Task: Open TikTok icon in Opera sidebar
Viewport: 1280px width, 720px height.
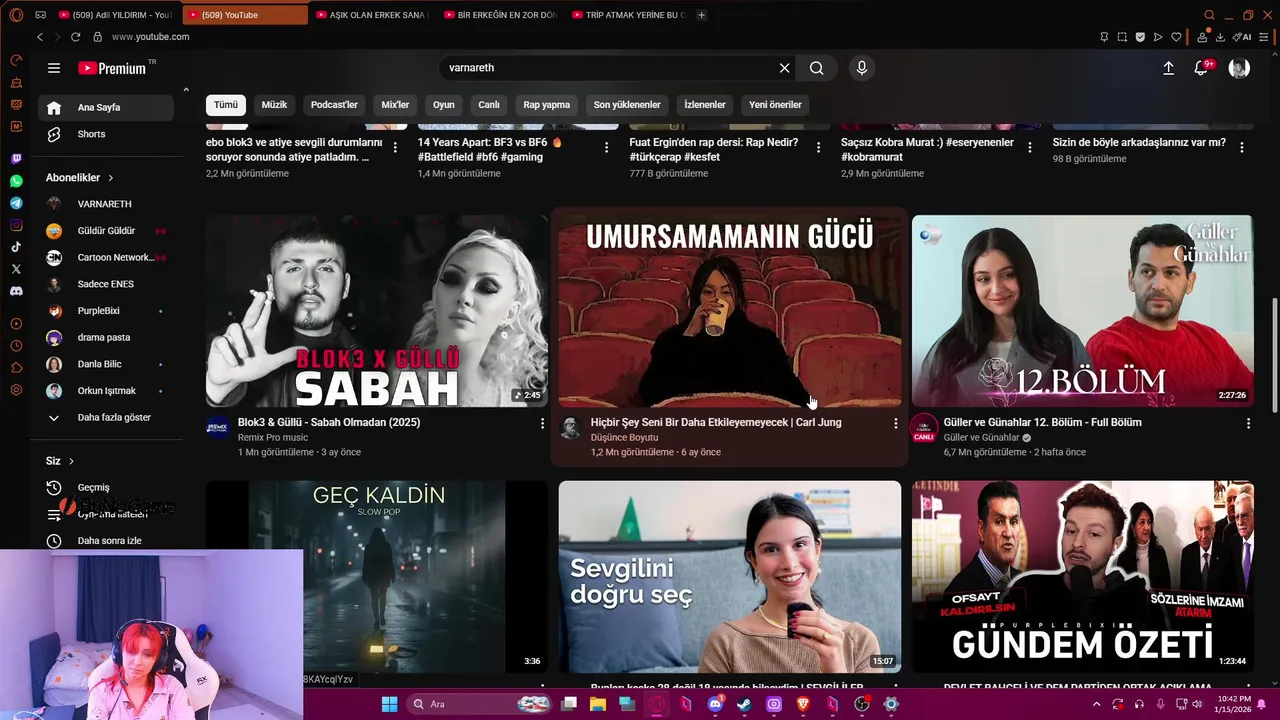Action: [16, 247]
